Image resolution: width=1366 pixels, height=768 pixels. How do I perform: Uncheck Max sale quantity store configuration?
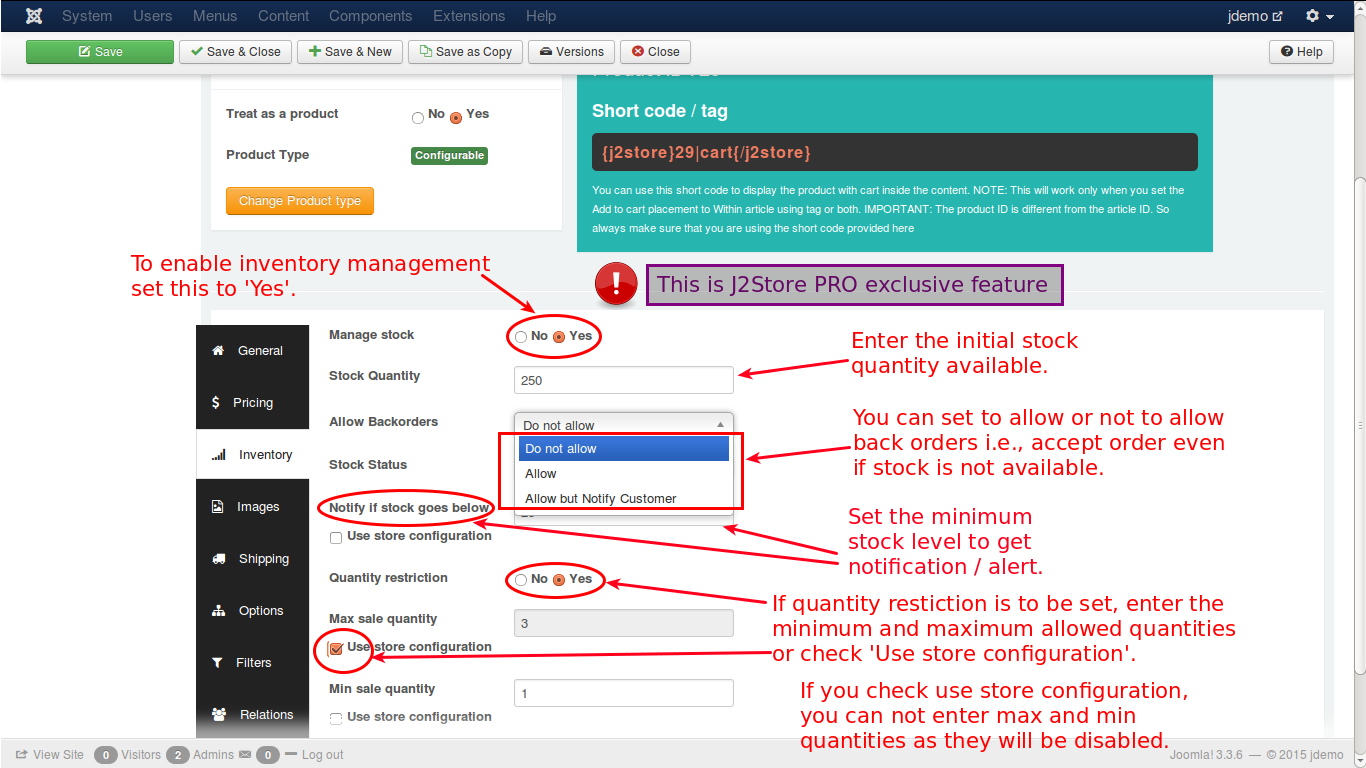(x=336, y=648)
